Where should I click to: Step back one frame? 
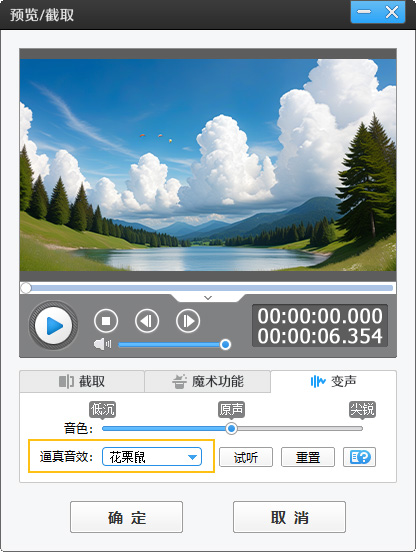(147, 321)
